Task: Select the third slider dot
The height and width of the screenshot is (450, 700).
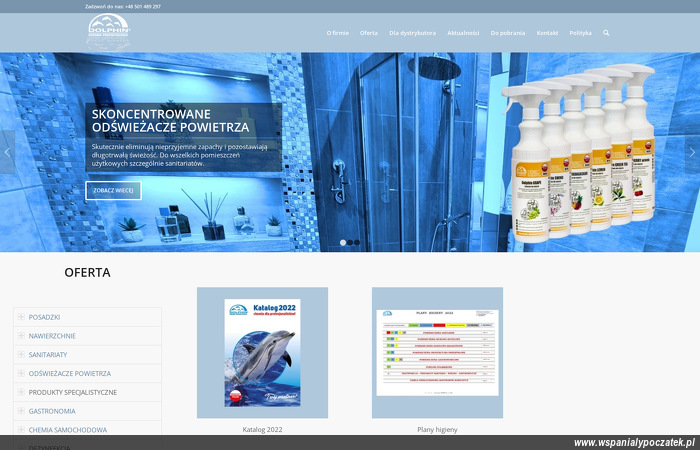Action: point(357,243)
